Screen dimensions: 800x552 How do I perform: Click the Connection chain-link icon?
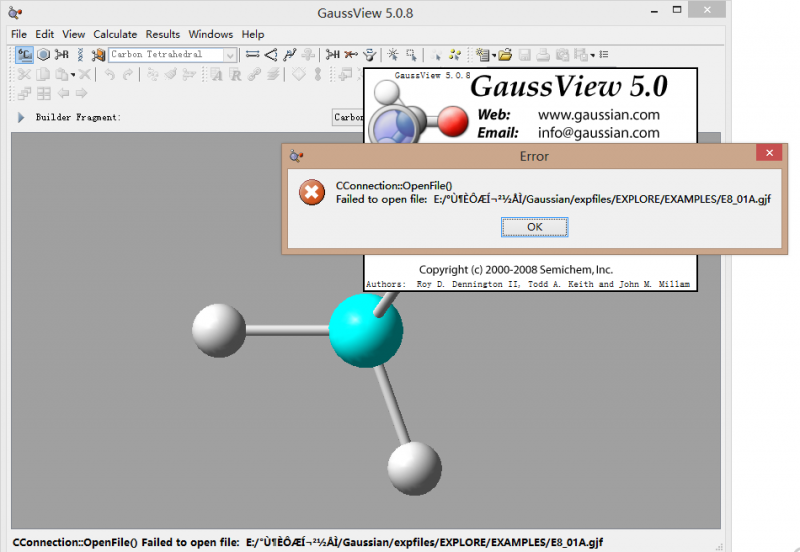[x=254, y=74]
